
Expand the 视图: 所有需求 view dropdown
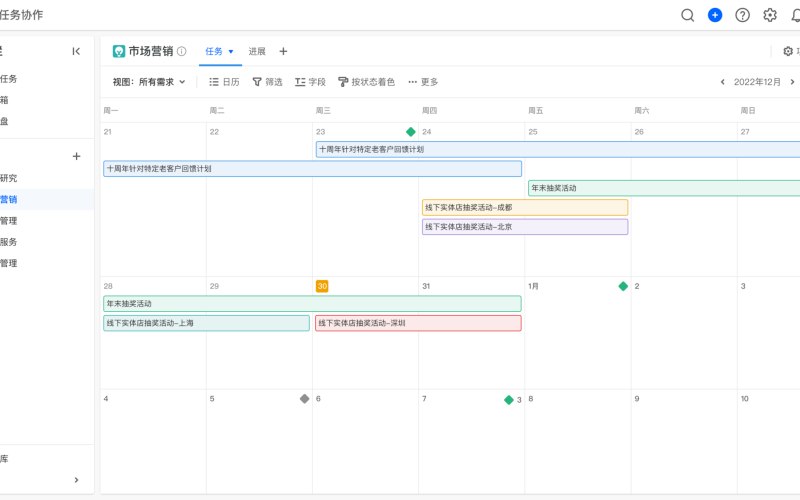click(149, 82)
